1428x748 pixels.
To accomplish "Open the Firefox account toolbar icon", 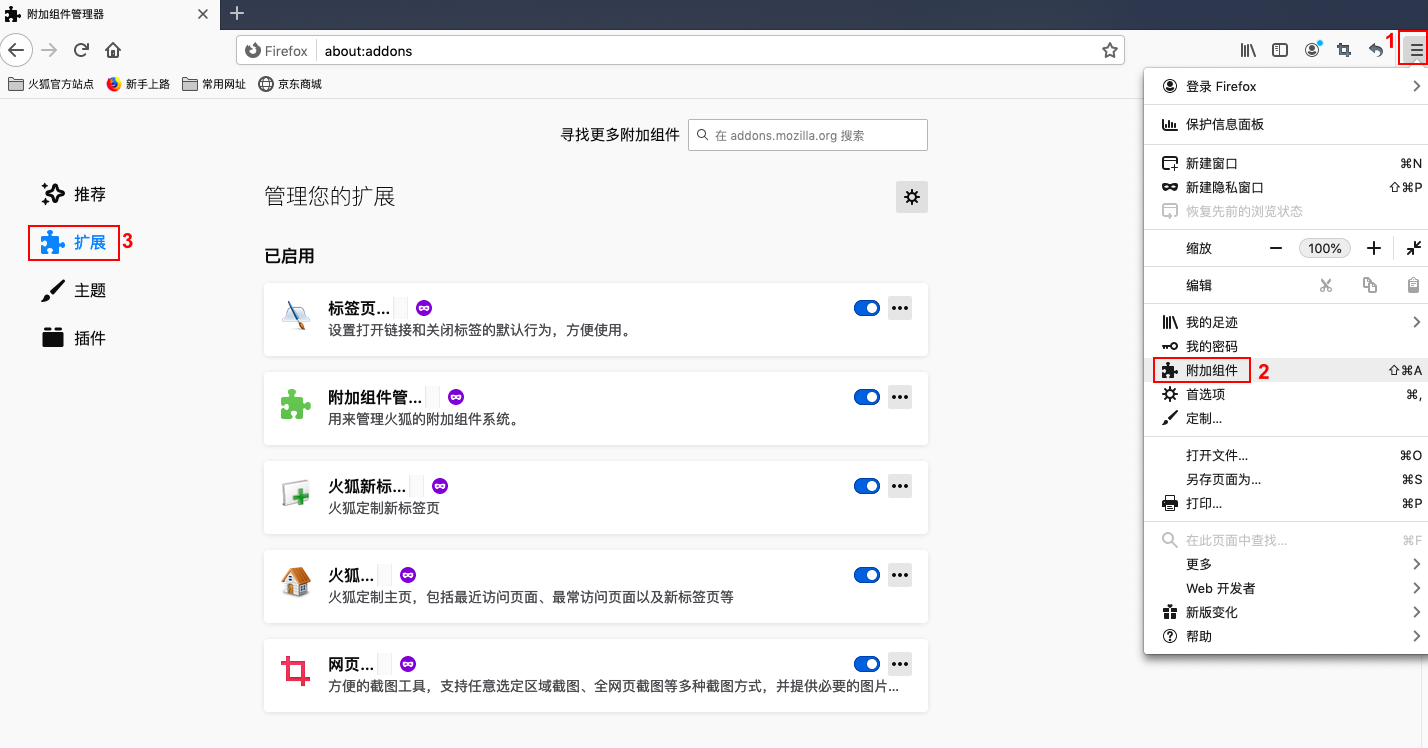I will pos(1312,50).
